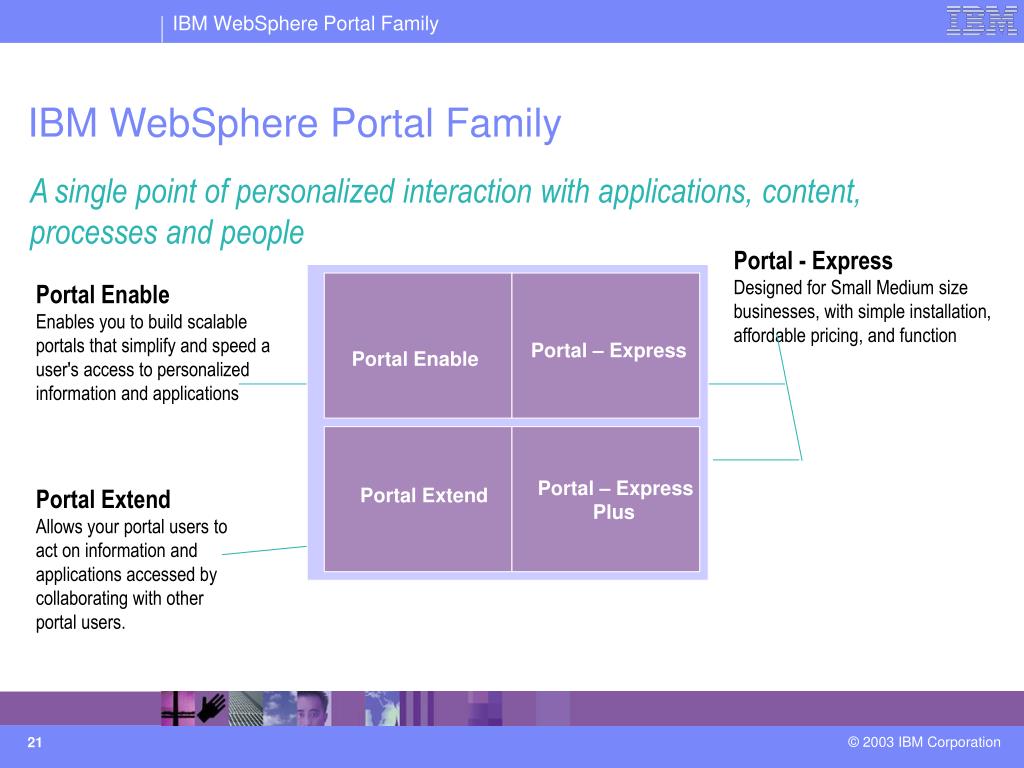Select the Portal – Express purple box
Image resolution: width=1024 pixels, height=768 pixels.
pyautogui.click(x=606, y=345)
